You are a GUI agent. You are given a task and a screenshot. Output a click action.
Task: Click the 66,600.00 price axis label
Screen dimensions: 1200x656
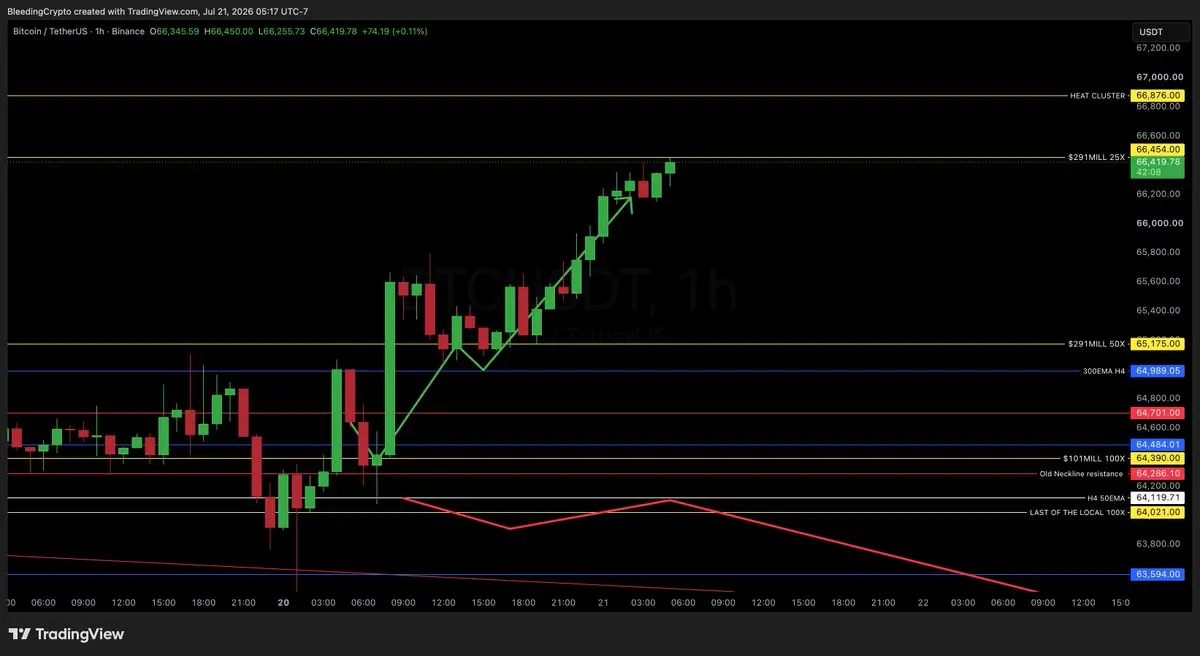[1159, 135]
